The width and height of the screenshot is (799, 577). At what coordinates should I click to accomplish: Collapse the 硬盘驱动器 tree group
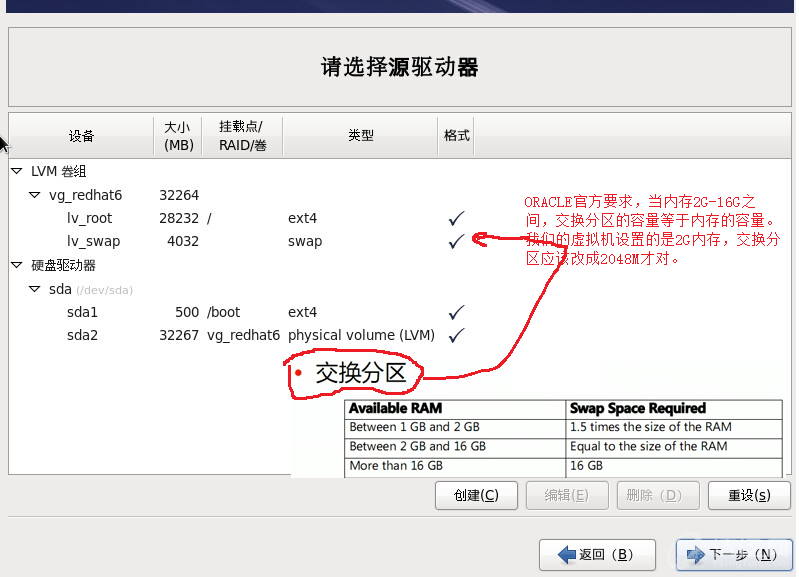coord(16,265)
